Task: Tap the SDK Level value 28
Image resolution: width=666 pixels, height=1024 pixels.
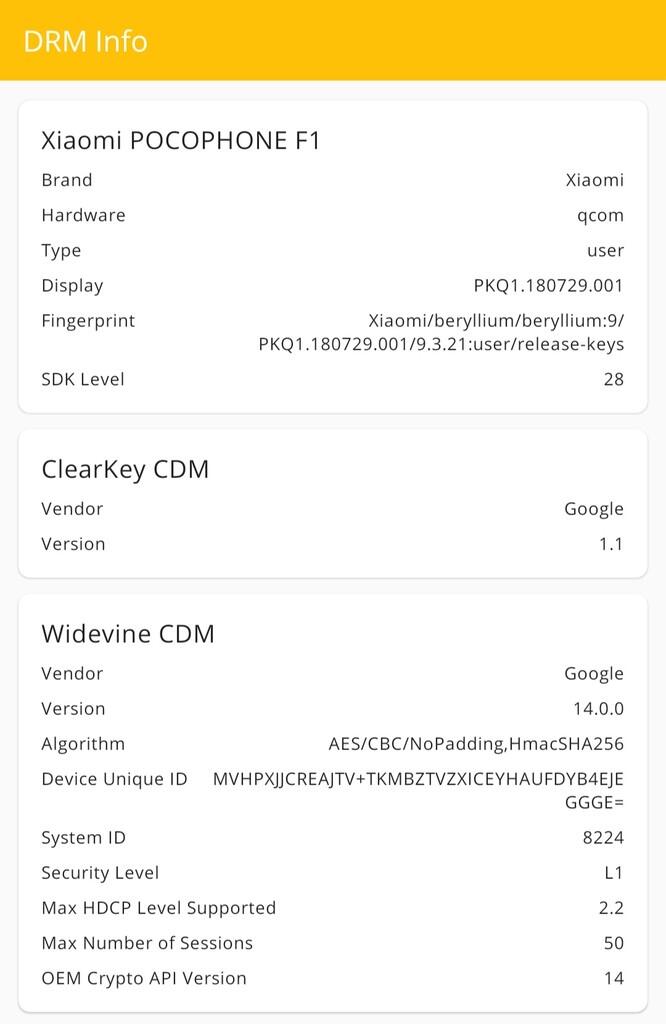Action: pyautogui.click(x=613, y=379)
